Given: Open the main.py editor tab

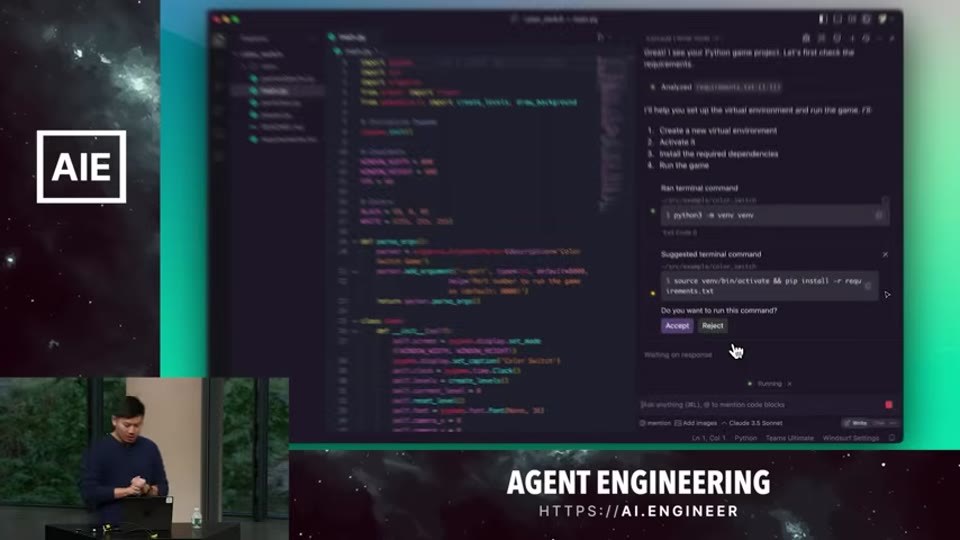Looking at the screenshot, I should [348, 37].
